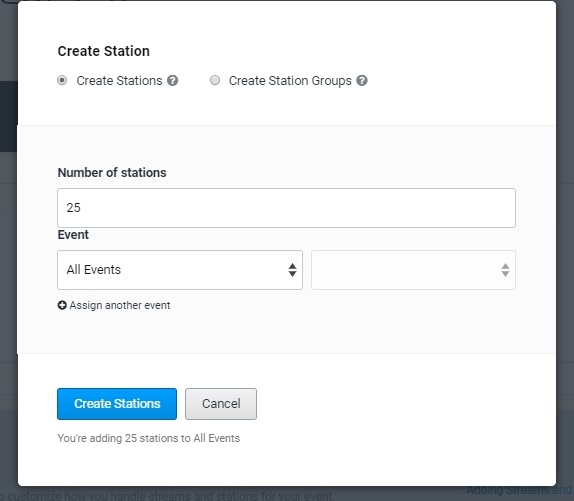Open the All Events dropdown
574x501 pixels.
click(180, 270)
